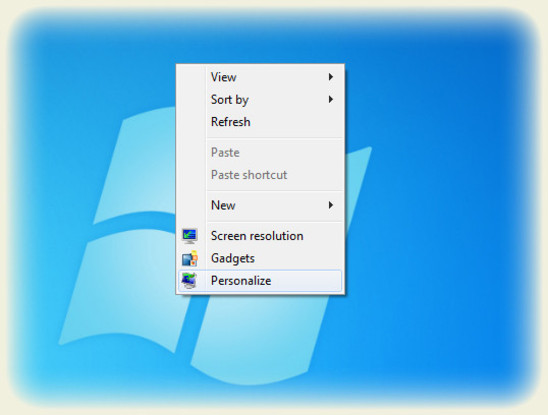The image size is (548, 415).
Task: Click the greyed-out Paste shortcut entry
Action: click(x=260, y=175)
